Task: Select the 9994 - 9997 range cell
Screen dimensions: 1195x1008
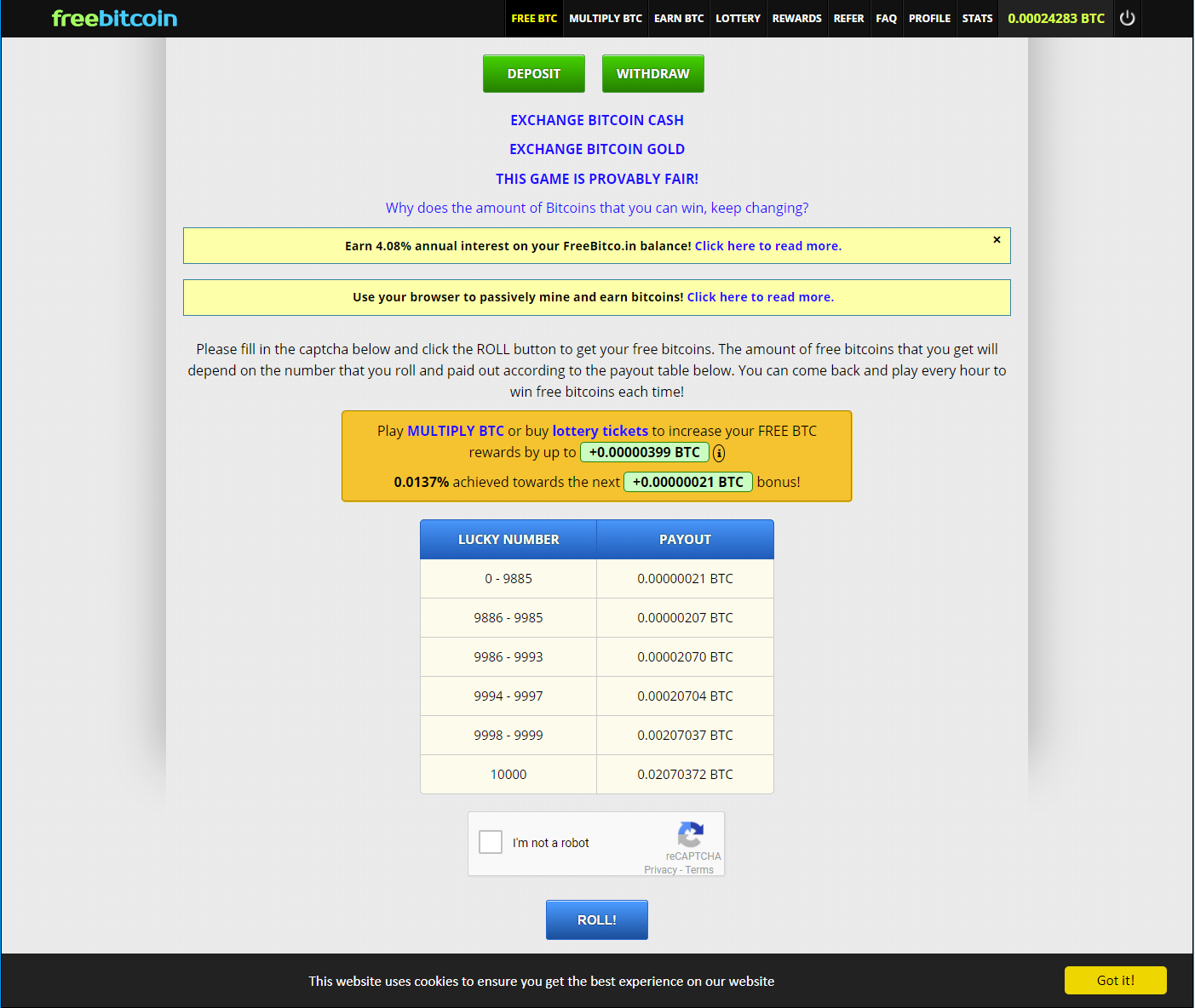Action: pyautogui.click(x=508, y=696)
